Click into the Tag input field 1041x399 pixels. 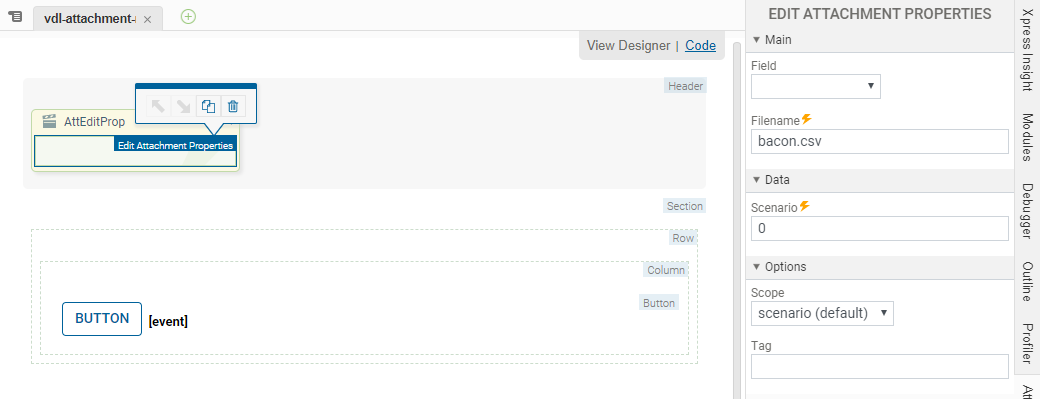(880, 366)
